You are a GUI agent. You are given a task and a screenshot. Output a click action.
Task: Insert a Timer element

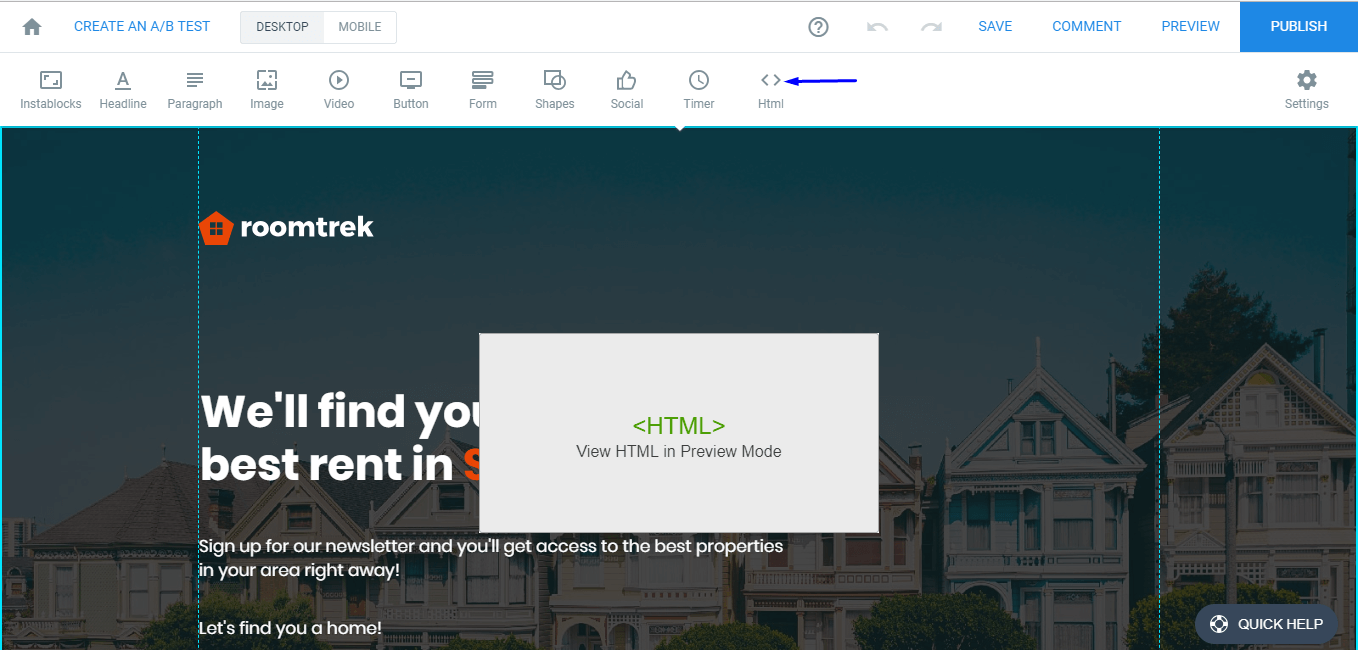(x=699, y=90)
